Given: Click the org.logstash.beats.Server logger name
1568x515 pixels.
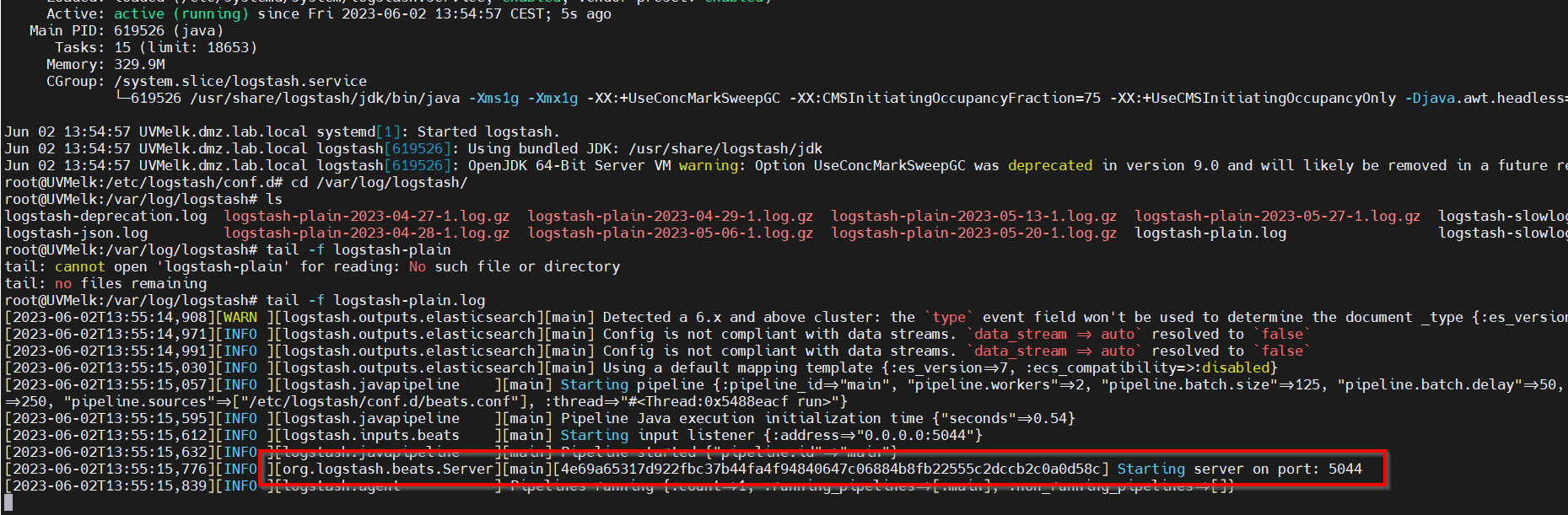Looking at the screenshot, I should coord(387,469).
